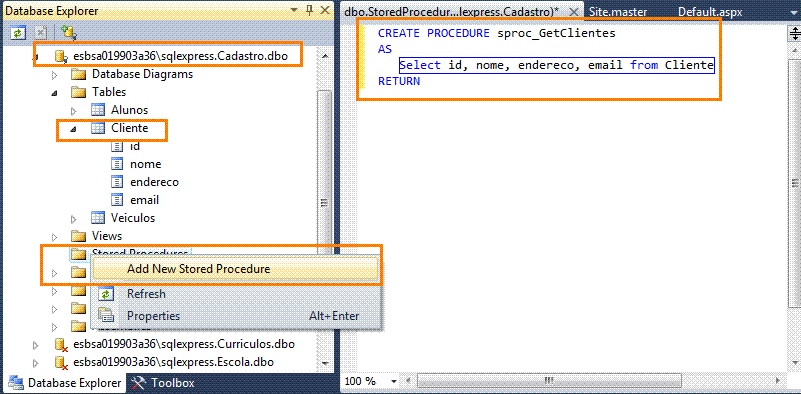Click the Veiculos table icon
This screenshot has height=394, width=801.
98,218
